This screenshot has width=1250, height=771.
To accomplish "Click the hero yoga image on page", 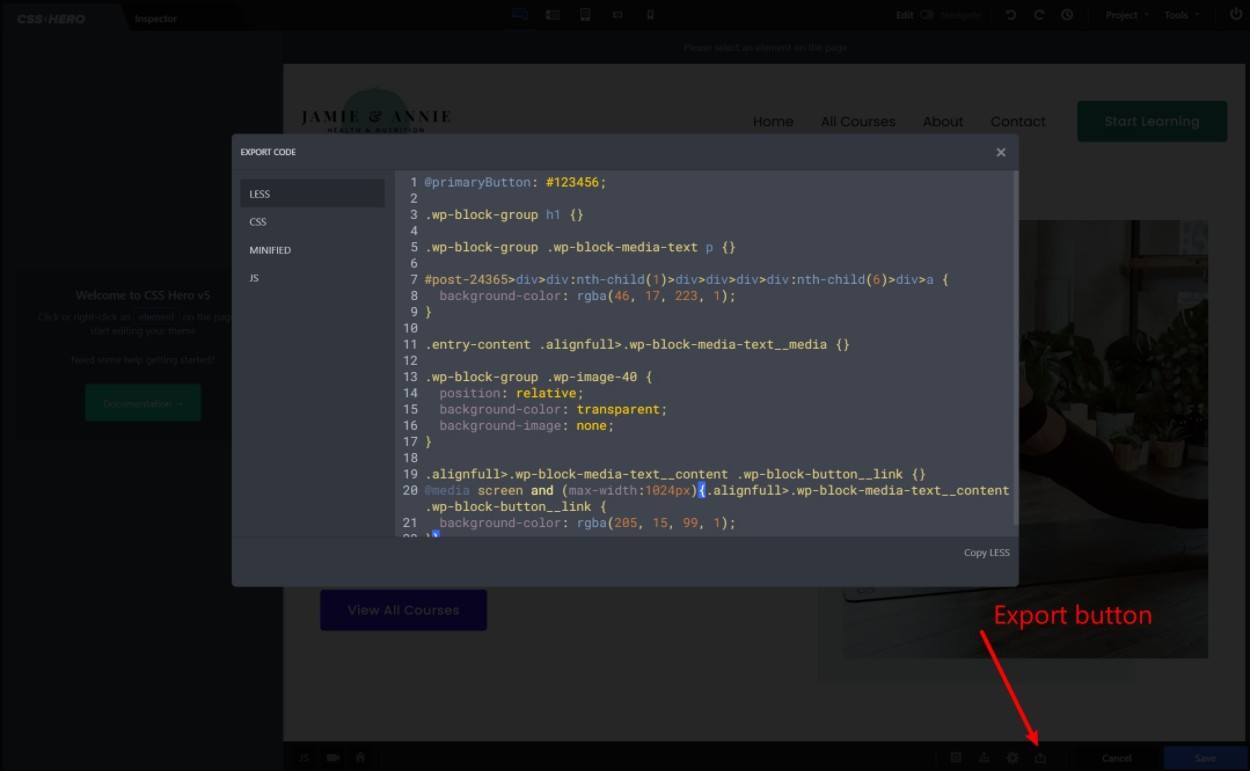I will coord(1113,440).
